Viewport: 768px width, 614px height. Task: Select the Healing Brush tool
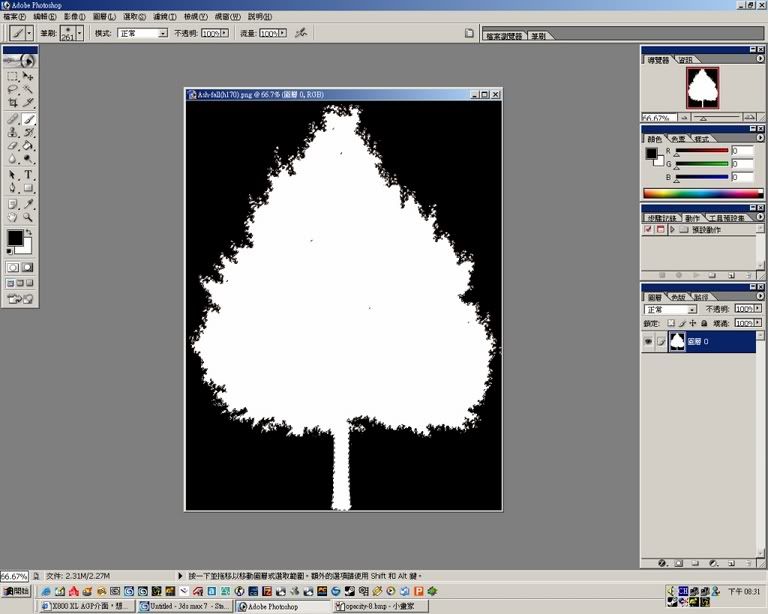coord(13,119)
